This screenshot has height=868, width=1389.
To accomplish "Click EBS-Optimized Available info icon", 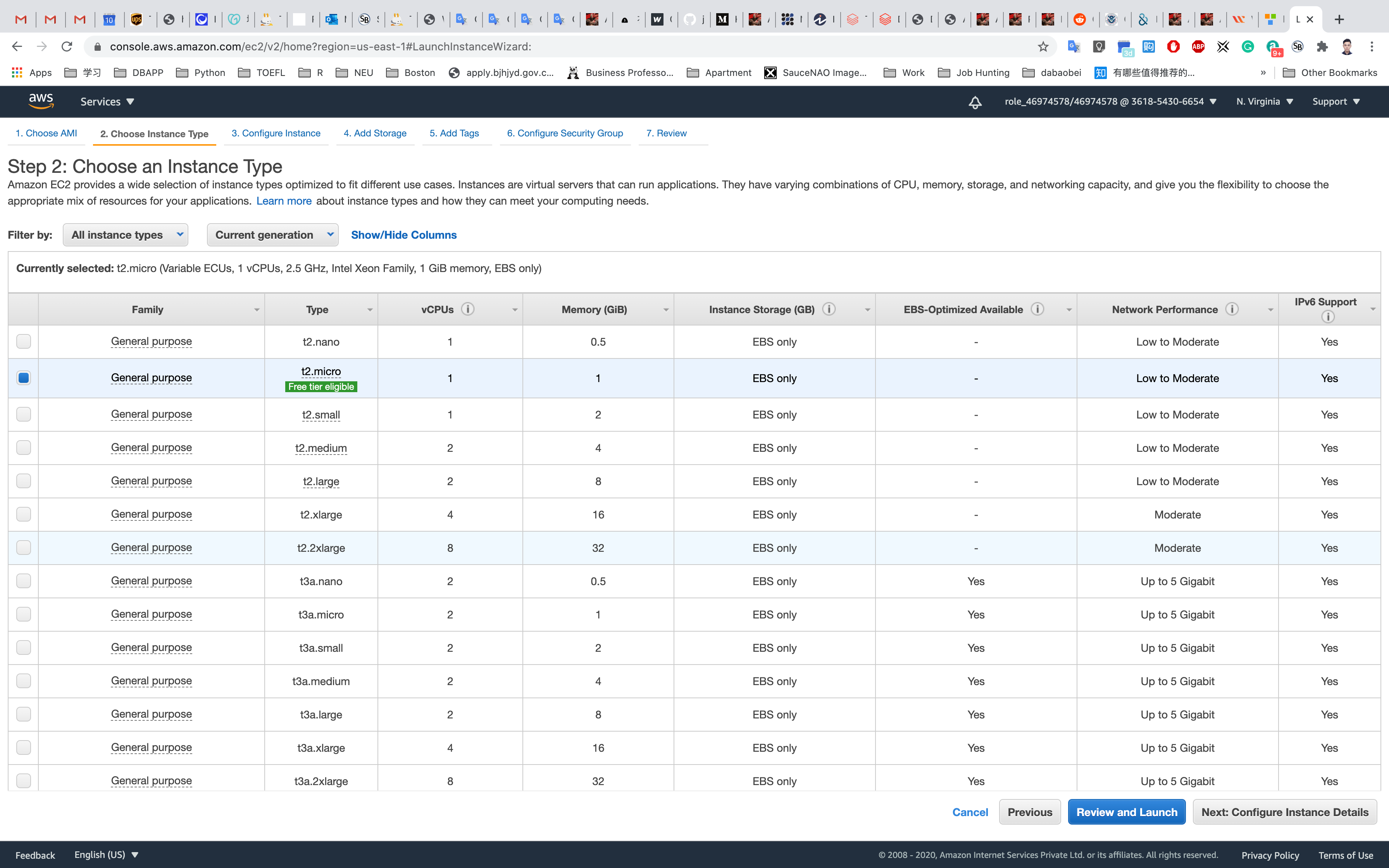I will (1037, 310).
